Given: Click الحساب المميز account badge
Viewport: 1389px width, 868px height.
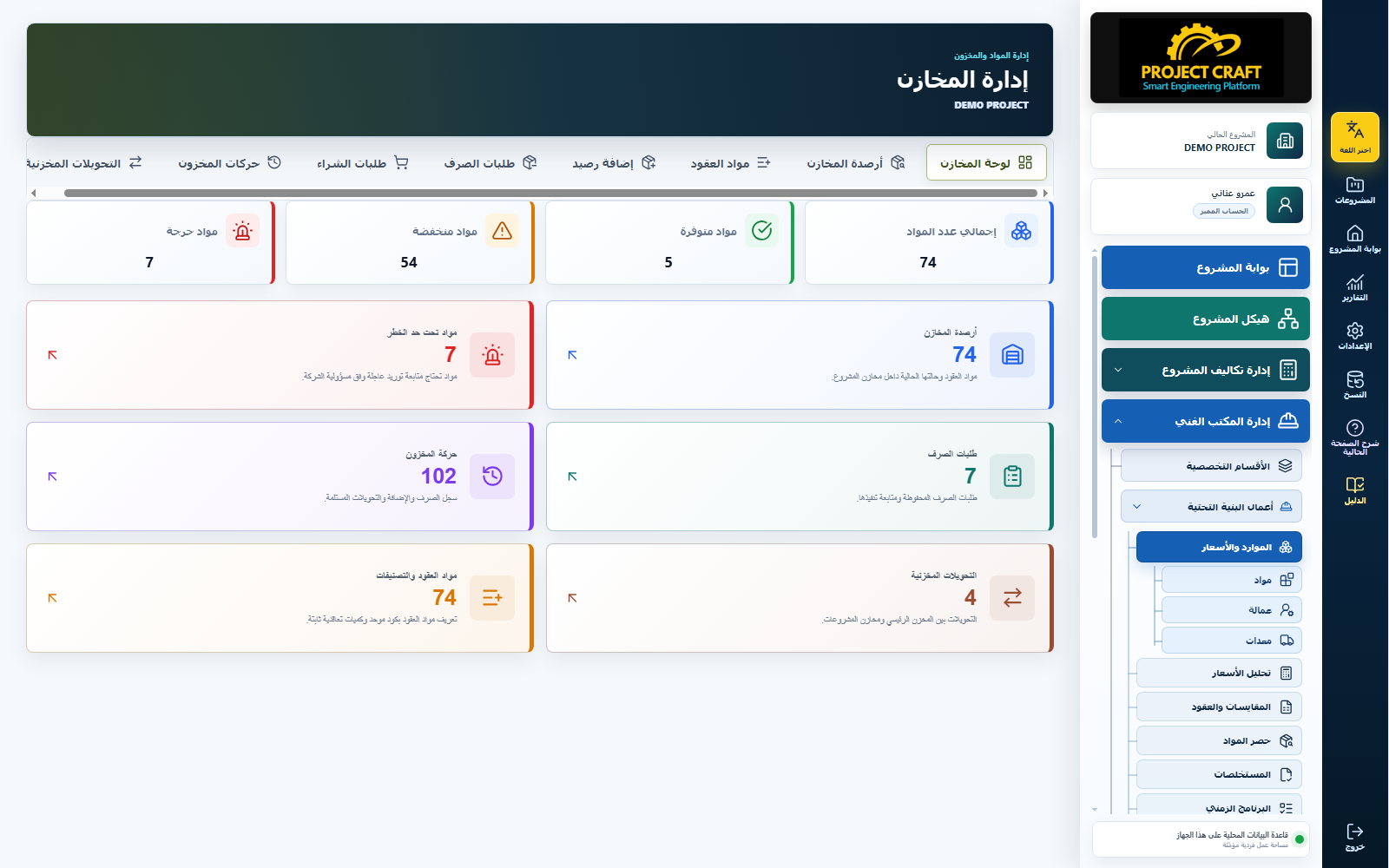Looking at the screenshot, I should 1224,211.
